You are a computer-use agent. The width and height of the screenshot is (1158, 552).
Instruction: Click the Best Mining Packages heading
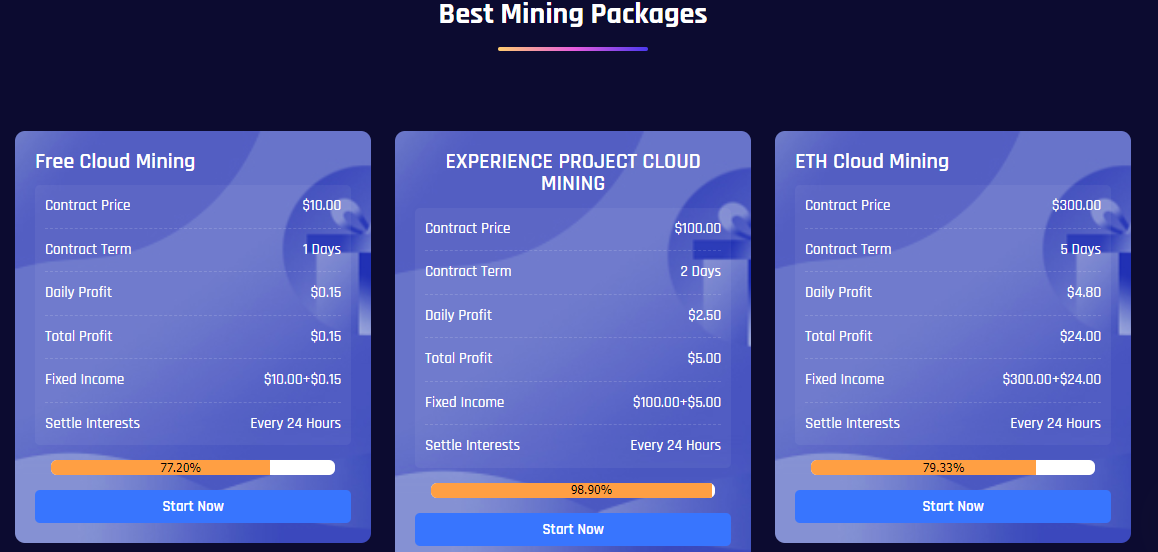click(x=573, y=15)
